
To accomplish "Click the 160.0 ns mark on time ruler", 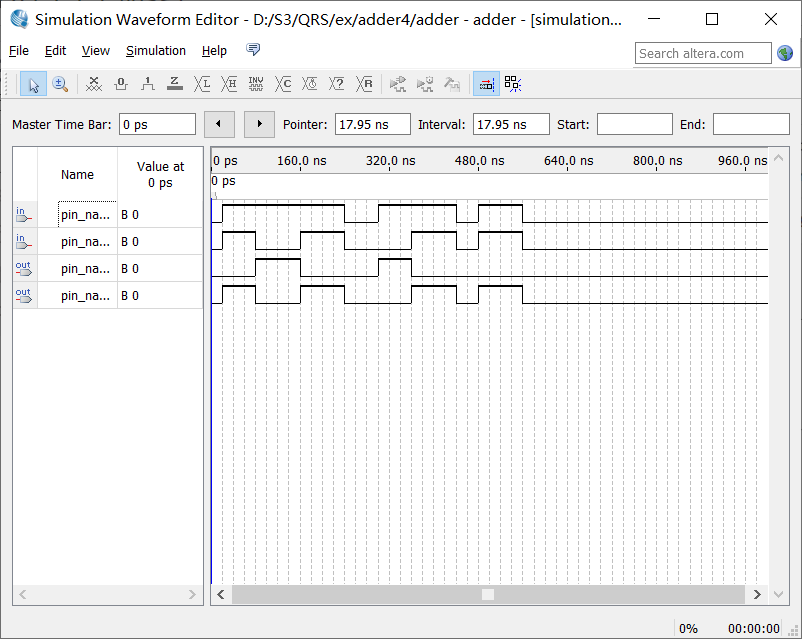I will [301, 161].
